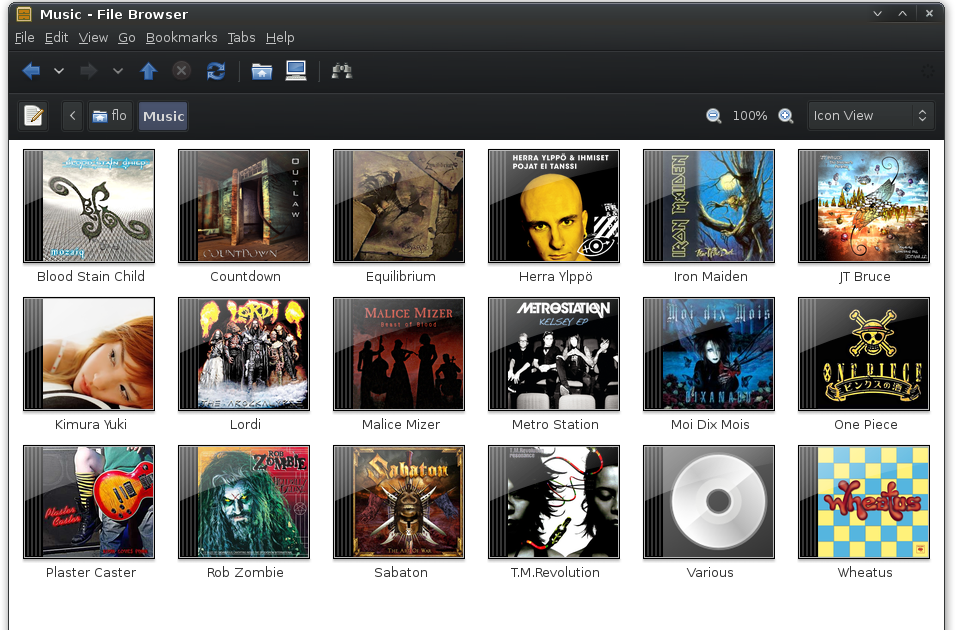Select the Sabaton folder cover
Viewport: 955px width, 630px height.
[399, 502]
